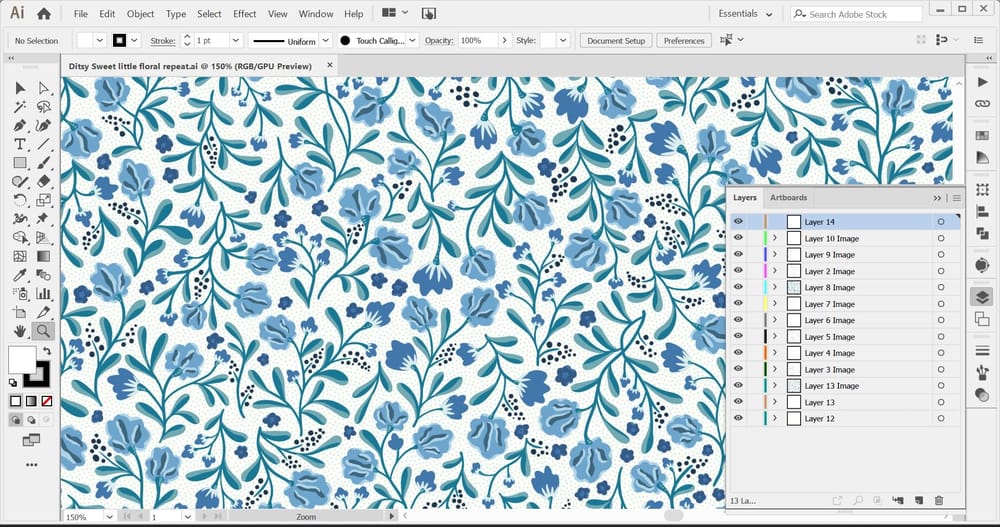Image resolution: width=1000 pixels, height=527 pixels.
Task: Click Document Setup button
Action: click(x=616, y=40)
